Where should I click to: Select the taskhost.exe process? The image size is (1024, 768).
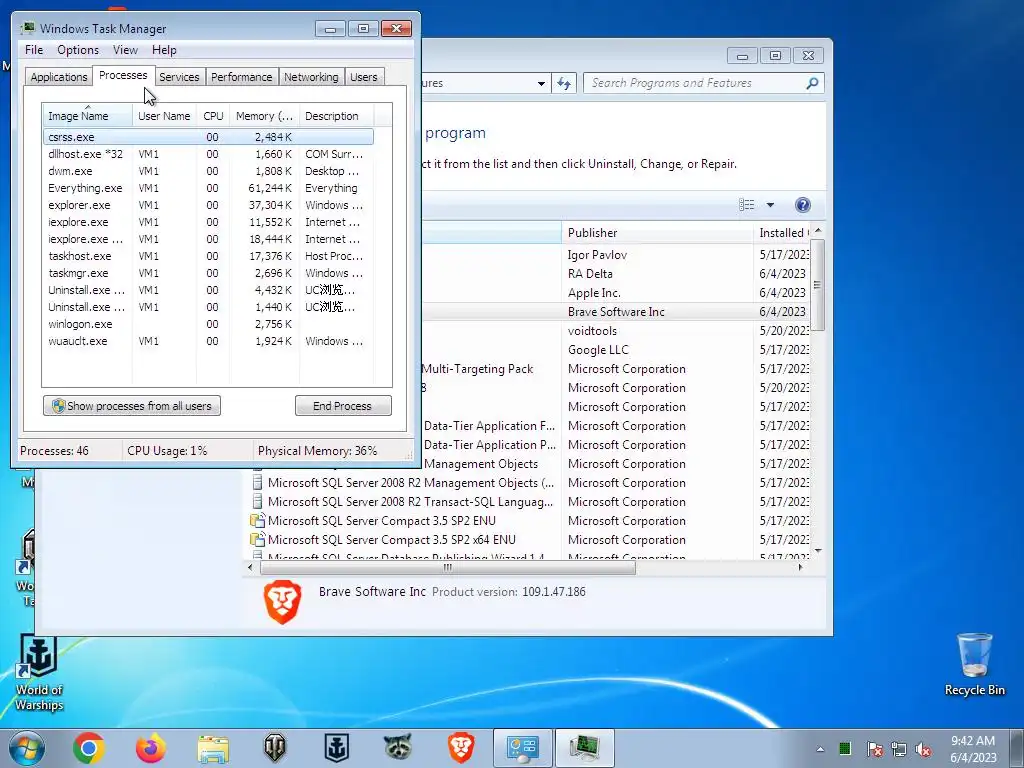coord(208,256)
